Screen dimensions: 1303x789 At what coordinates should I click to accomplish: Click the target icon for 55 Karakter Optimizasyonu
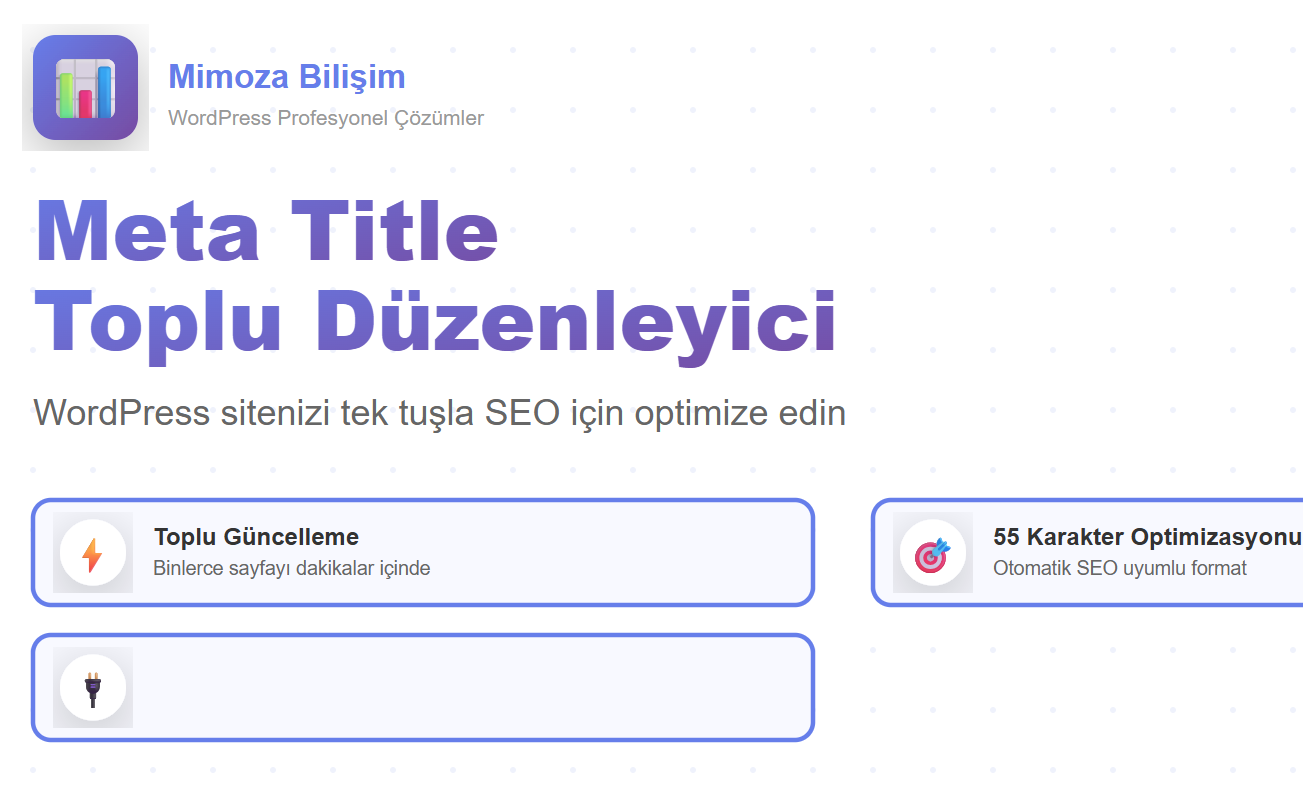932,552
